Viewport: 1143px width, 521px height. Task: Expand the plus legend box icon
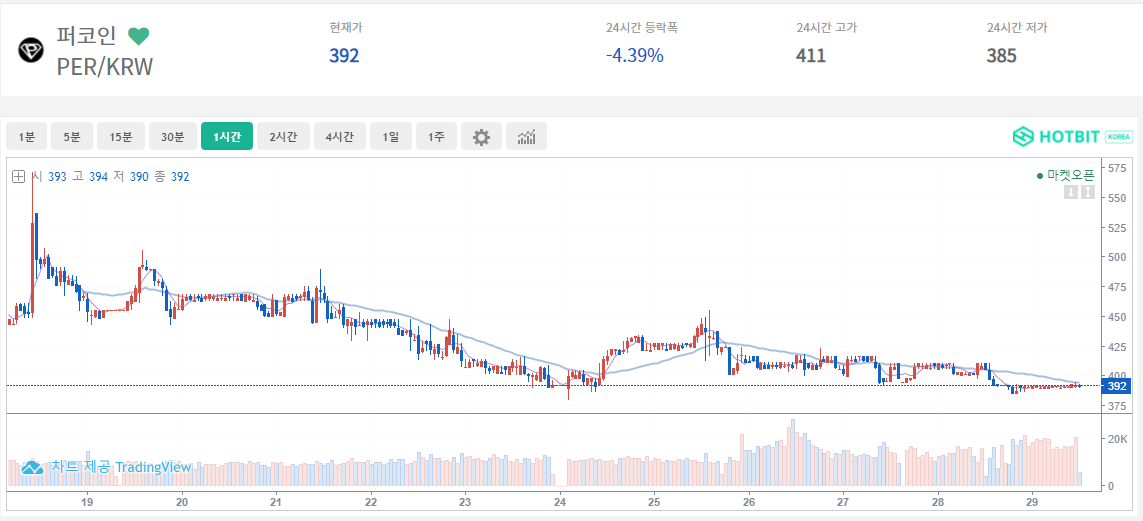pos(19,176)
